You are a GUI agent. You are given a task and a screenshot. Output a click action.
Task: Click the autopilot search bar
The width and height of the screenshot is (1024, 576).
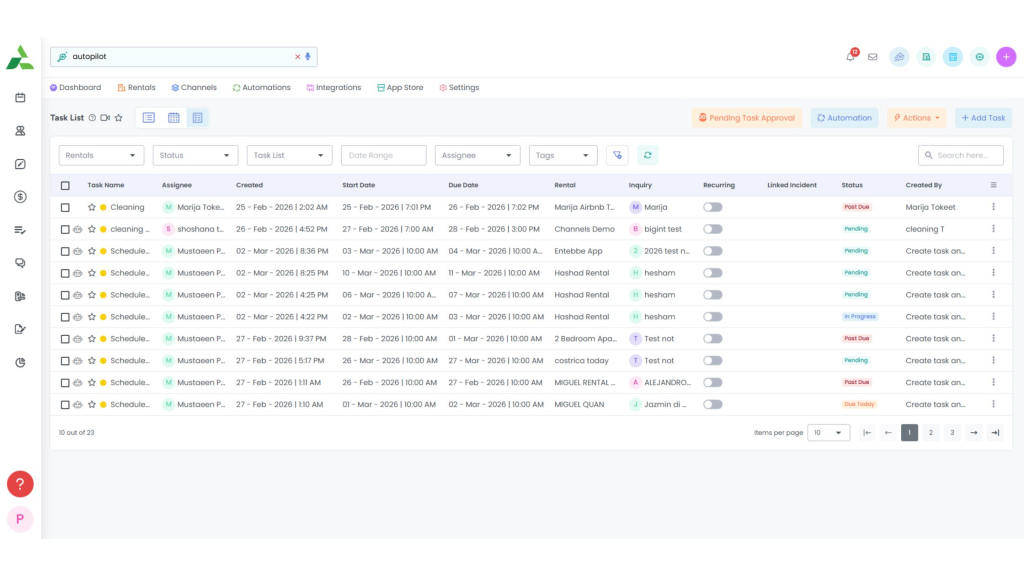[x=184, y=57]
